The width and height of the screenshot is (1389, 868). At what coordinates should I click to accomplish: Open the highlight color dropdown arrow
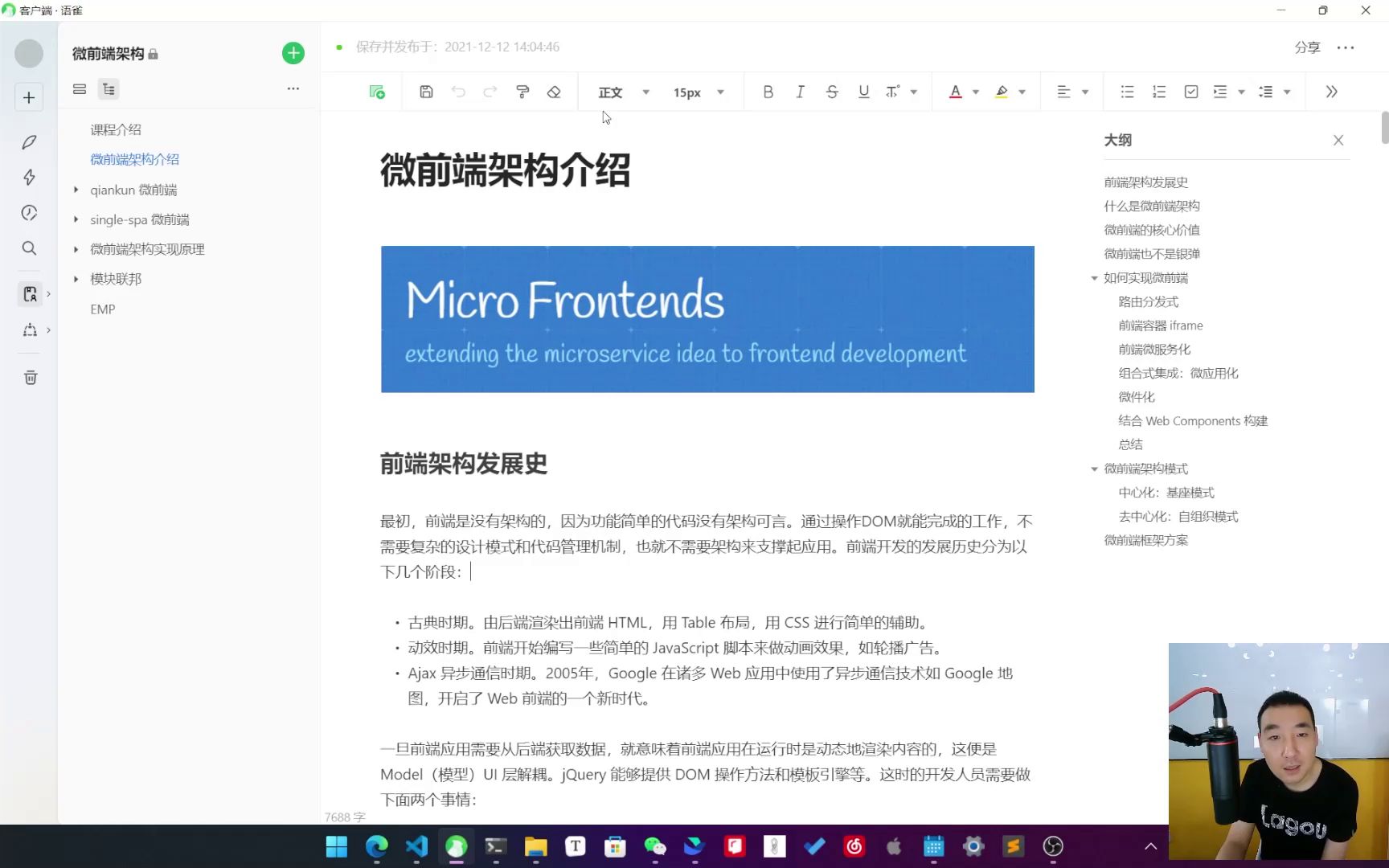[1022, 92]
